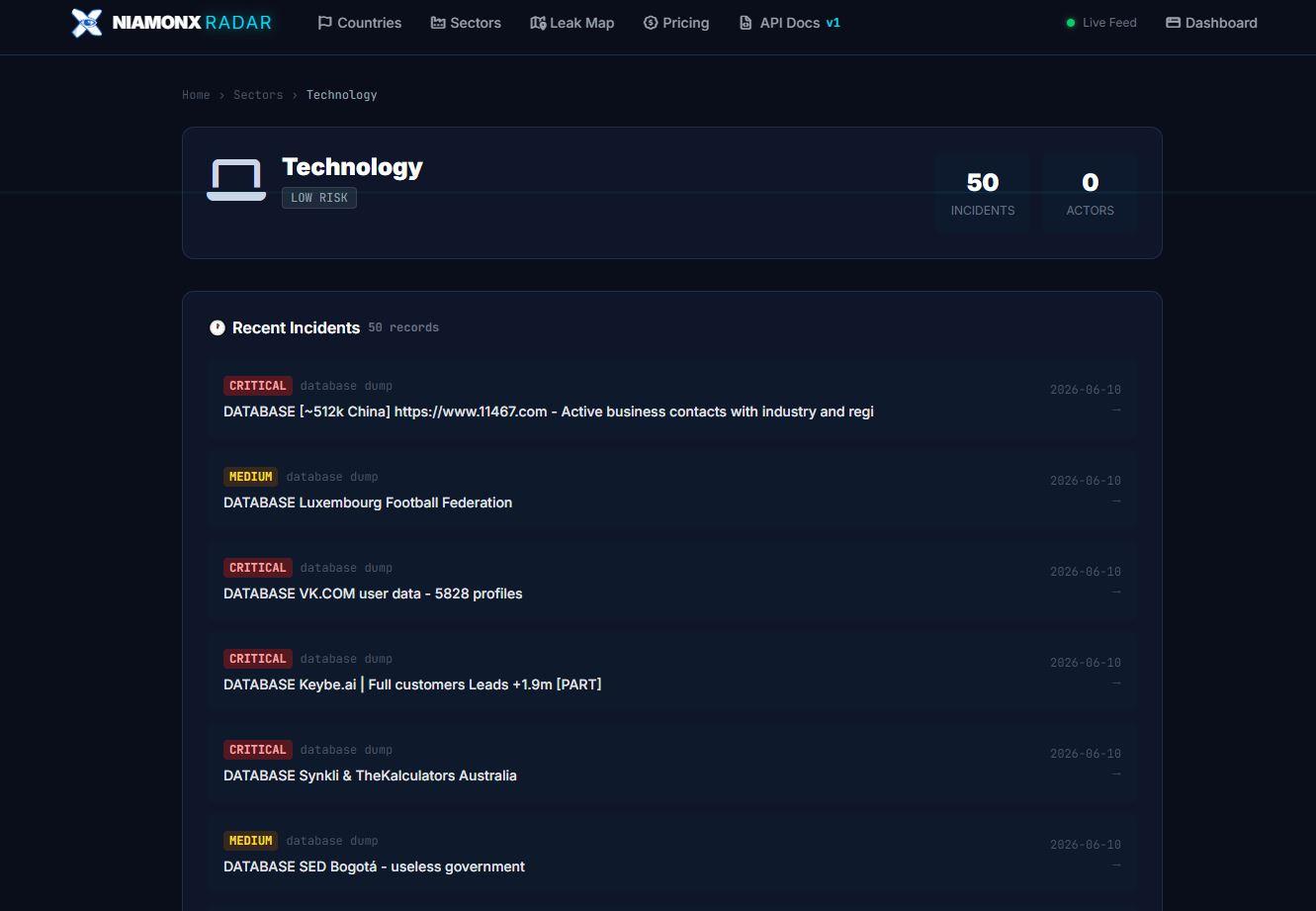Click the Recent Incidents heading
The image size is (1316, 911).
[x=296, y=327]
